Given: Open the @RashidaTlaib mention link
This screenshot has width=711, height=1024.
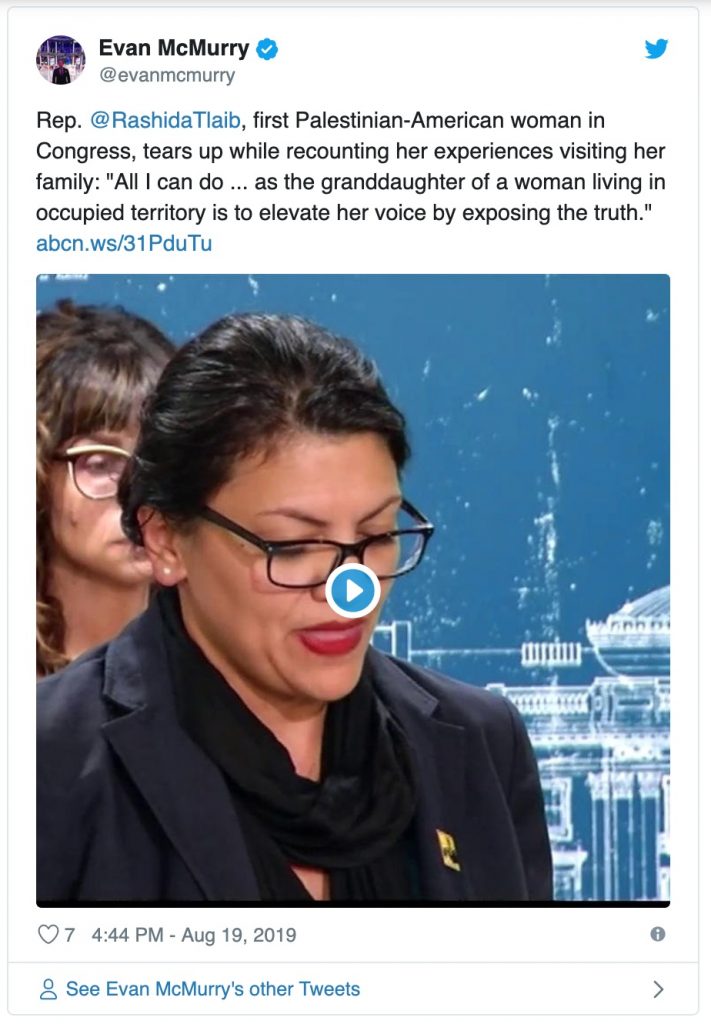Looking at the screenshot, I should (x=165, y=120).
